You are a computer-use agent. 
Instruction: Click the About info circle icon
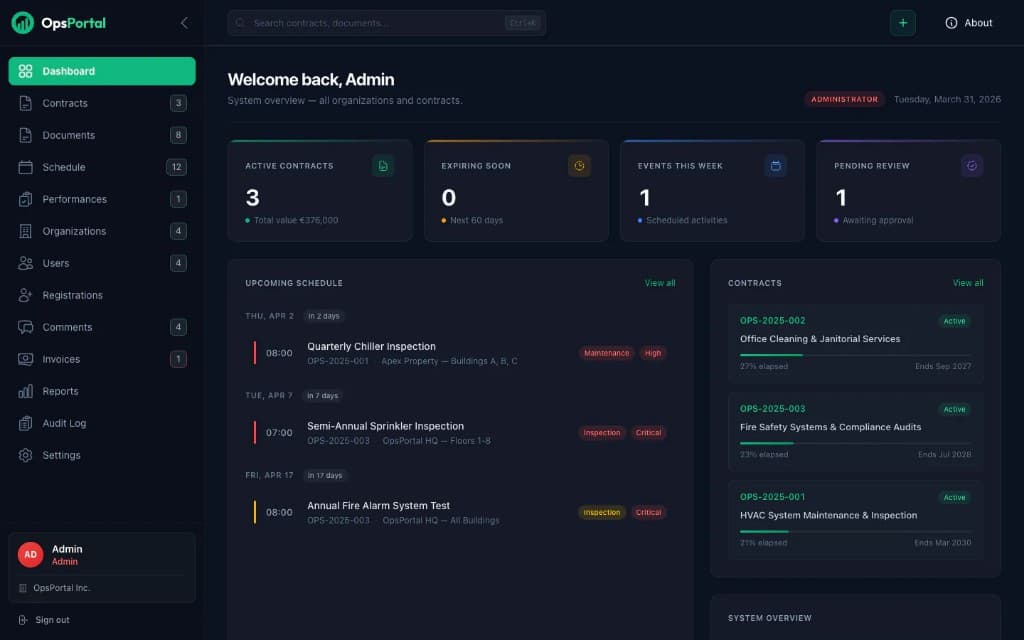(951, 23)
